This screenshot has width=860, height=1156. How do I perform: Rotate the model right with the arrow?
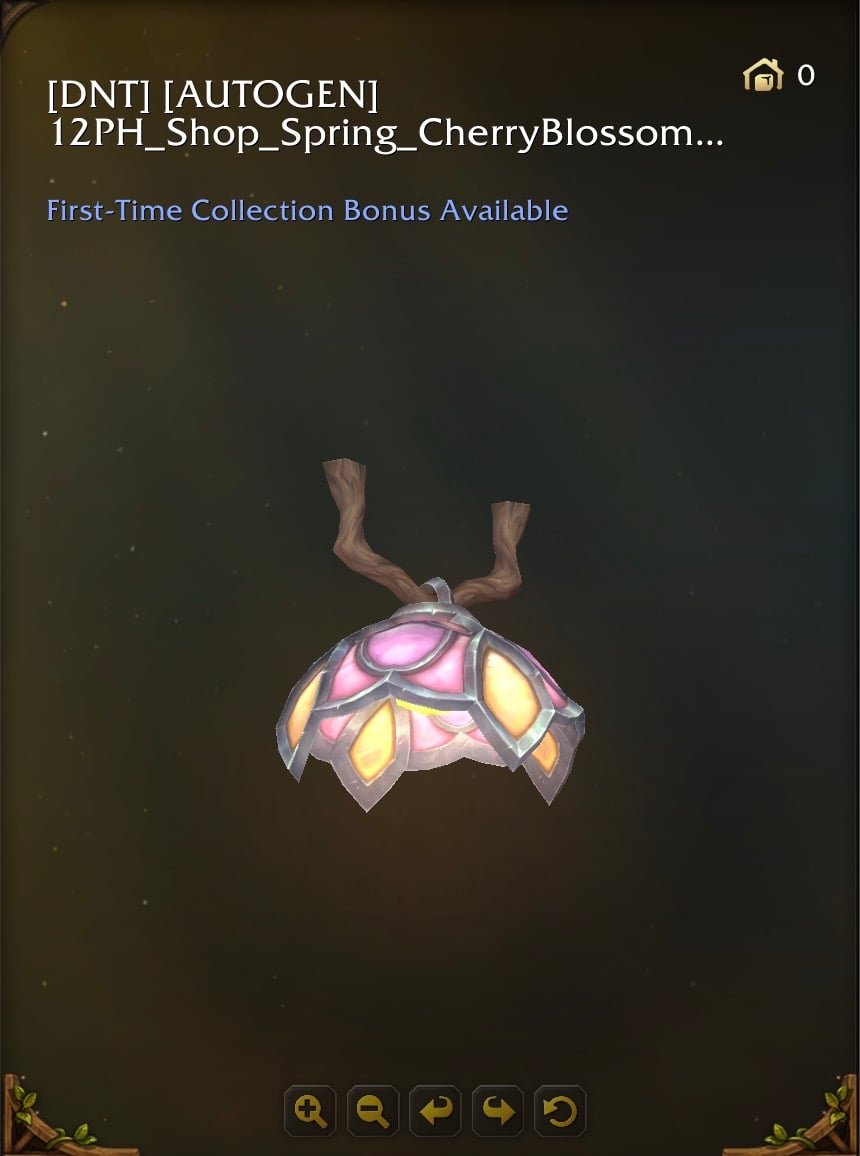pyautogui.click(x=498, y=1110)
